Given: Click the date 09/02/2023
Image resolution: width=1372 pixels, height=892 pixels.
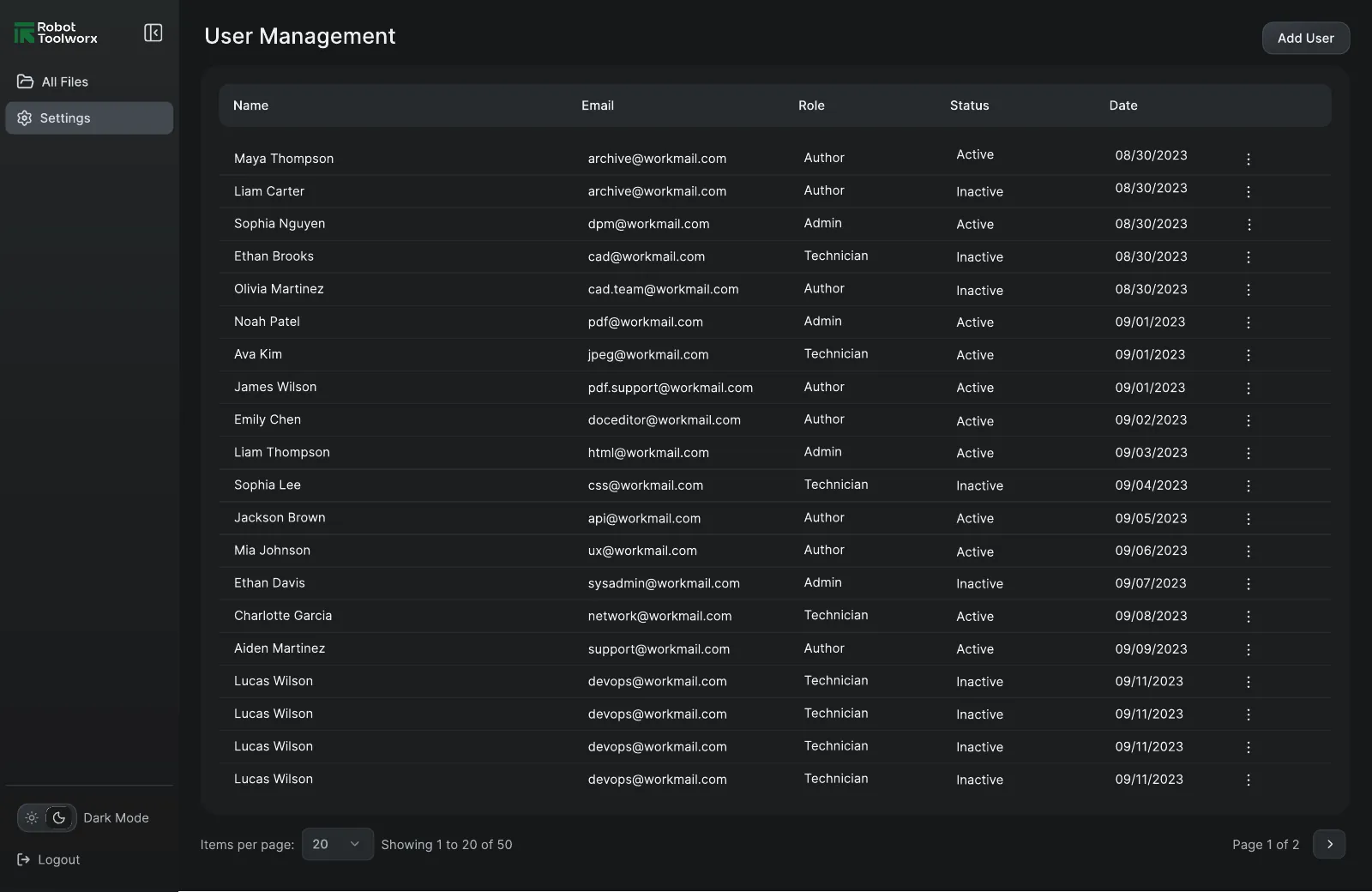Looking at the screenshot, I should 1151,420.
